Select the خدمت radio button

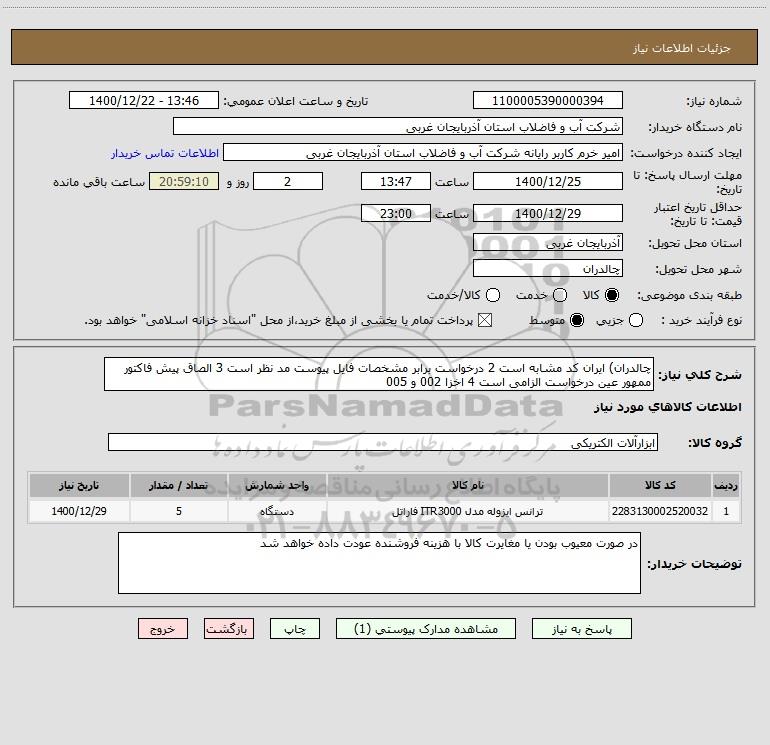point(560,295)
